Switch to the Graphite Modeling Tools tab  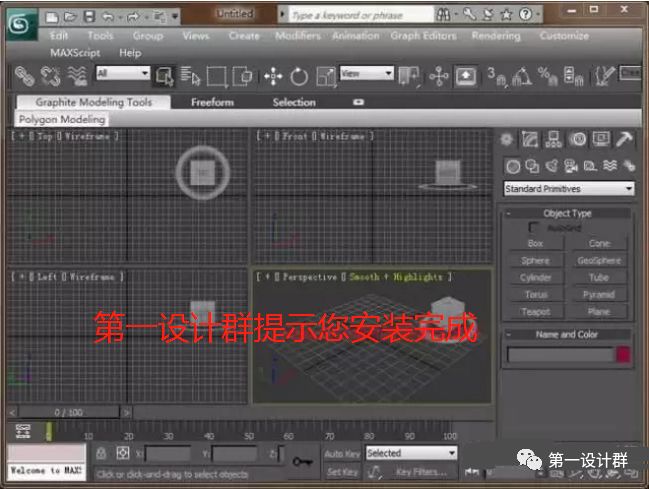94,102
